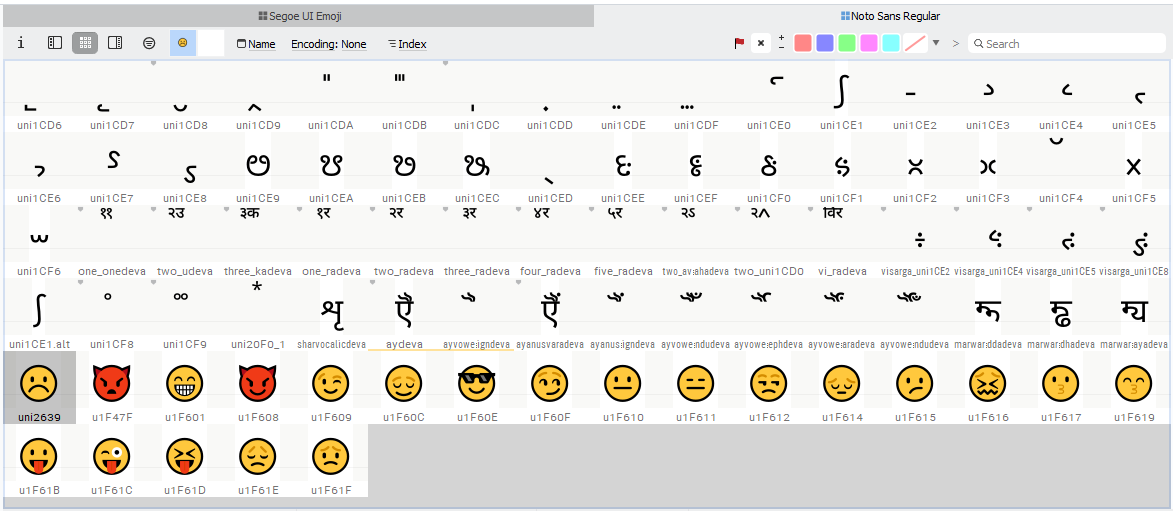Select the sharvocalicdeva glyph cell

pyautogui.click(x=331, y=314)
